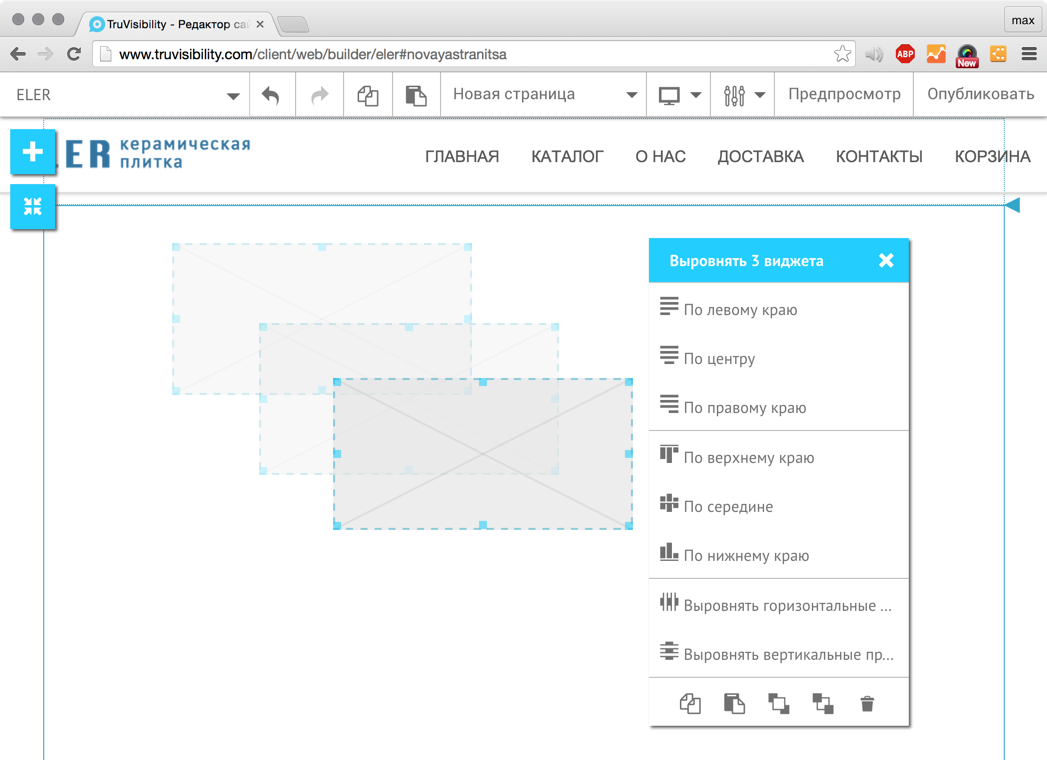Open the Новая страница page dropdown
The image size is (1047, 760).
click(x=544, y=95)
